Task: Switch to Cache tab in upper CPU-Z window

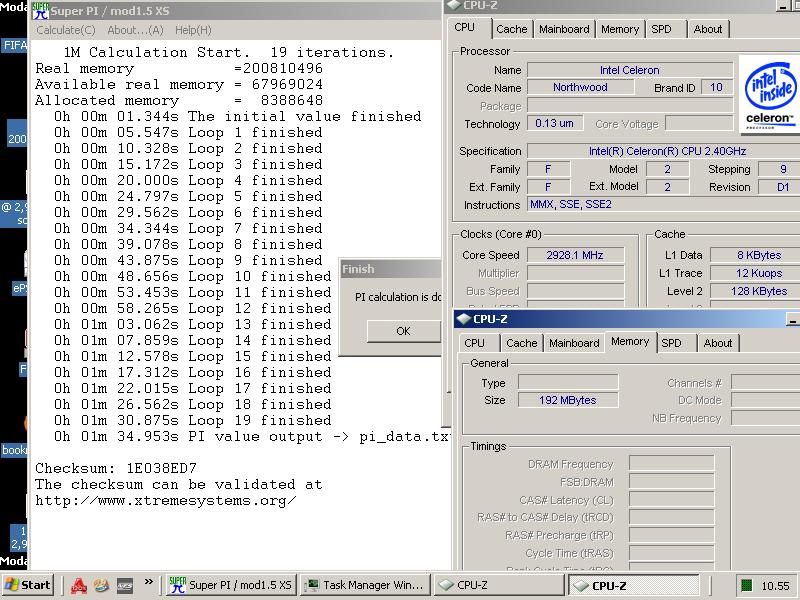Action: click(511, 29)
